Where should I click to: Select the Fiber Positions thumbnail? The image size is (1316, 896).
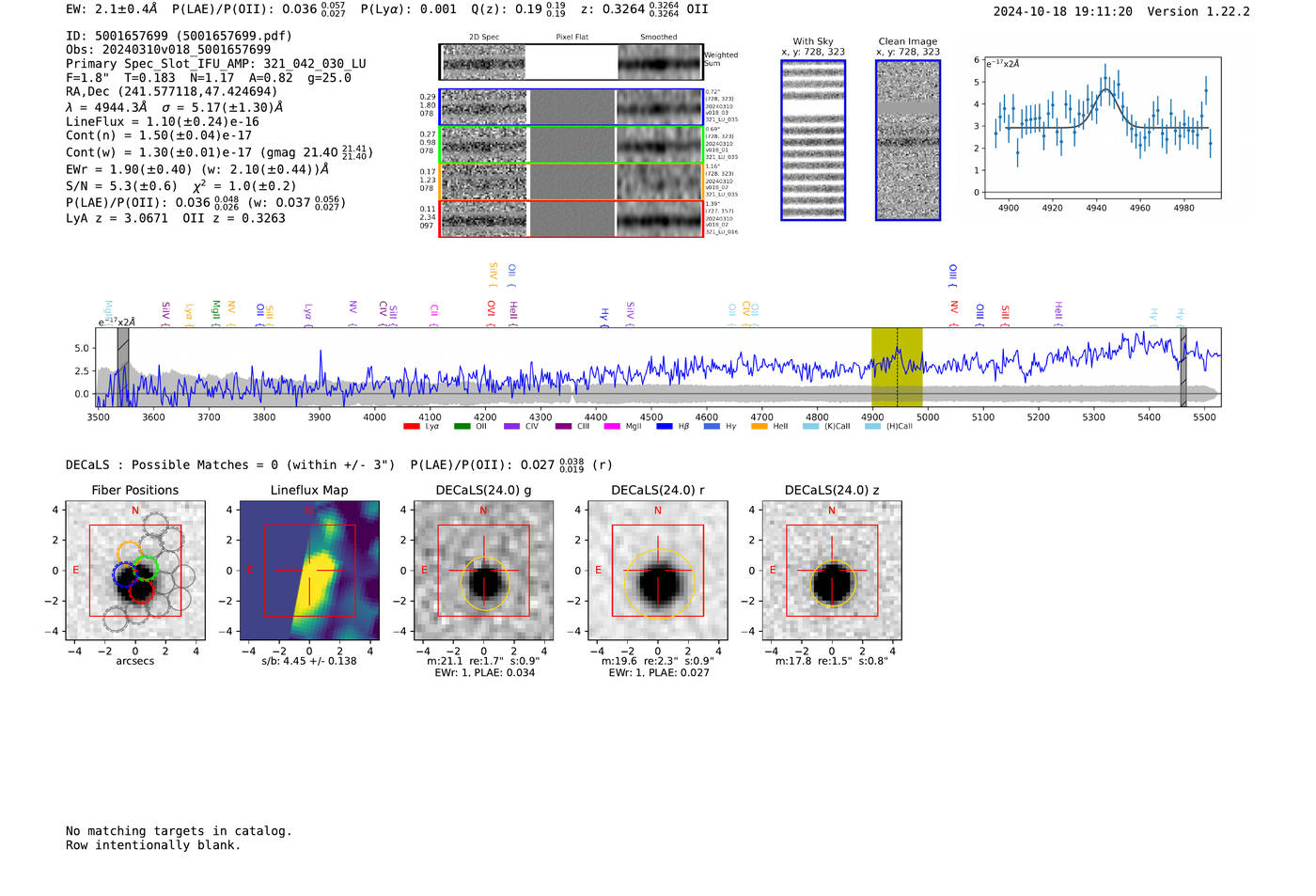(135, 571)
